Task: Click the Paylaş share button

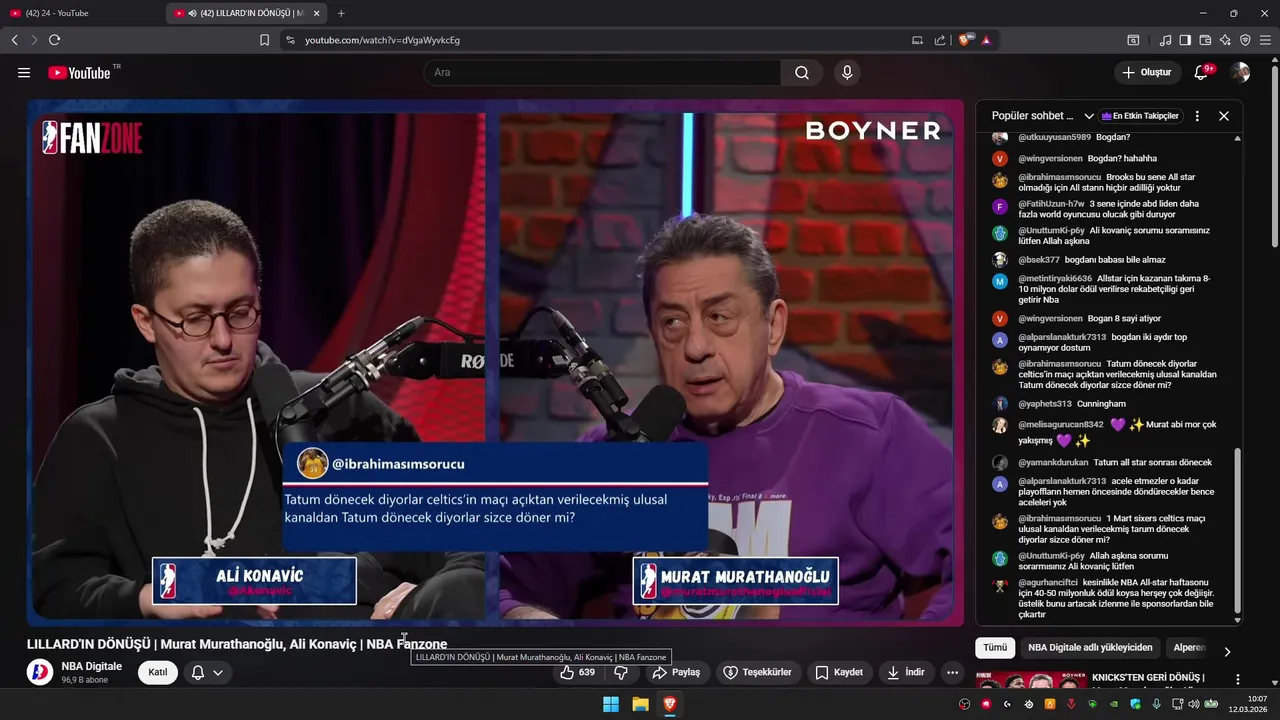Action: 676,672
